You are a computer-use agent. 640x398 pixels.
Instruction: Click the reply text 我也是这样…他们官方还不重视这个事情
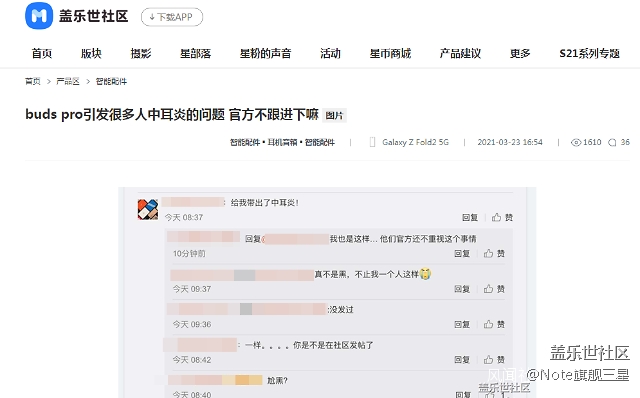pyautogui.click(x=403, y=239)
